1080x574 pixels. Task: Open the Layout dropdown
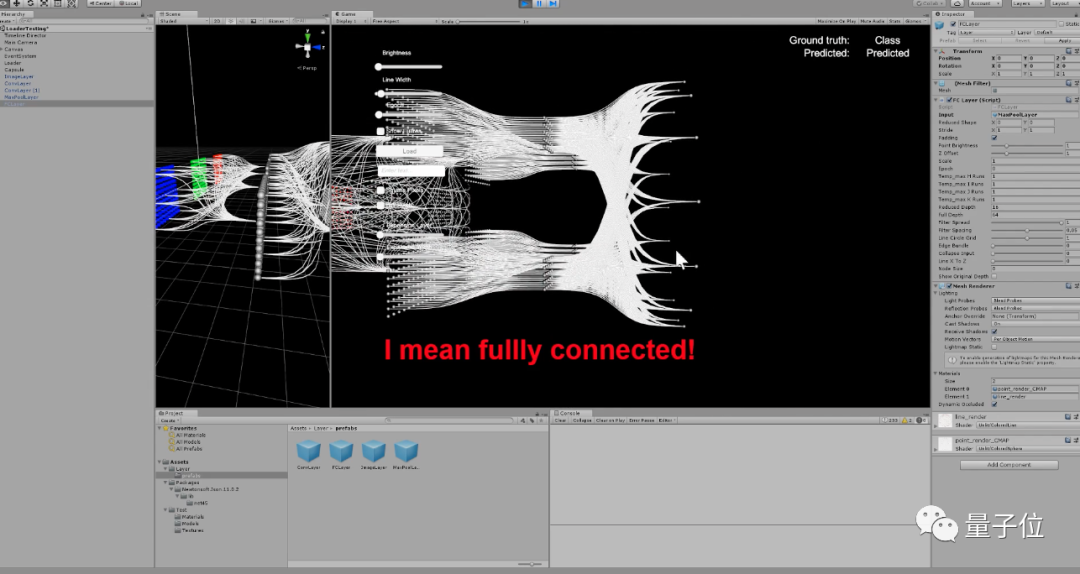(x=1063, y=3)
